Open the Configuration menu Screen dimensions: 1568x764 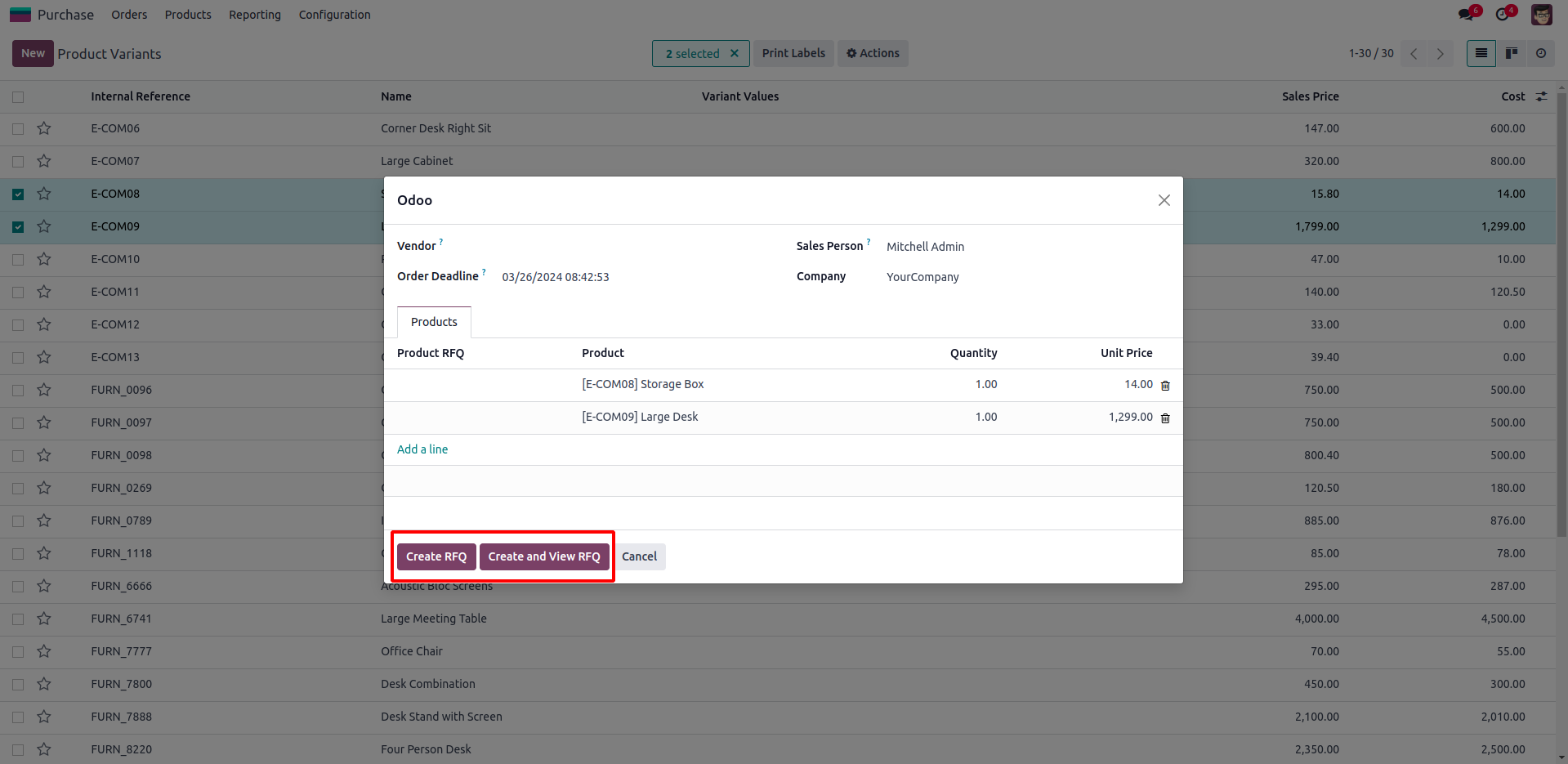tap(334, 15)
